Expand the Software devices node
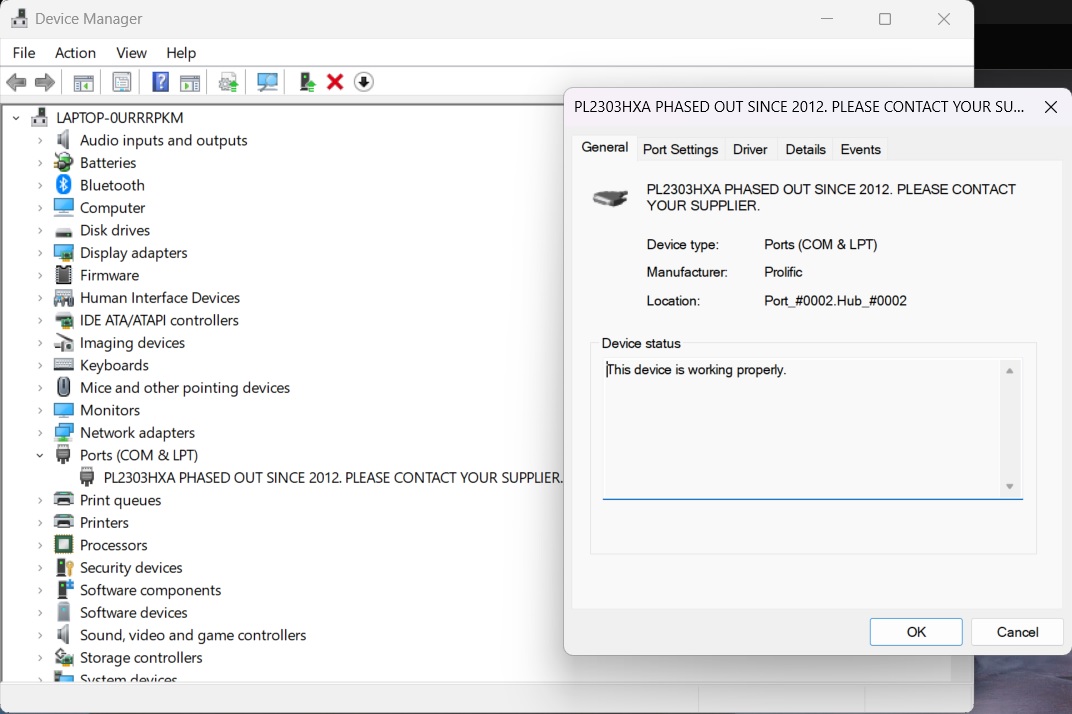The image size is (1072, 714). pyautogui.click(x=40, y=613)
